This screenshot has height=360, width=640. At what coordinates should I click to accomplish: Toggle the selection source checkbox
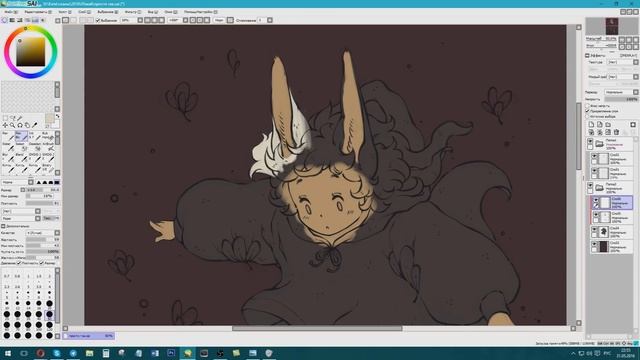tap(588, 116)
